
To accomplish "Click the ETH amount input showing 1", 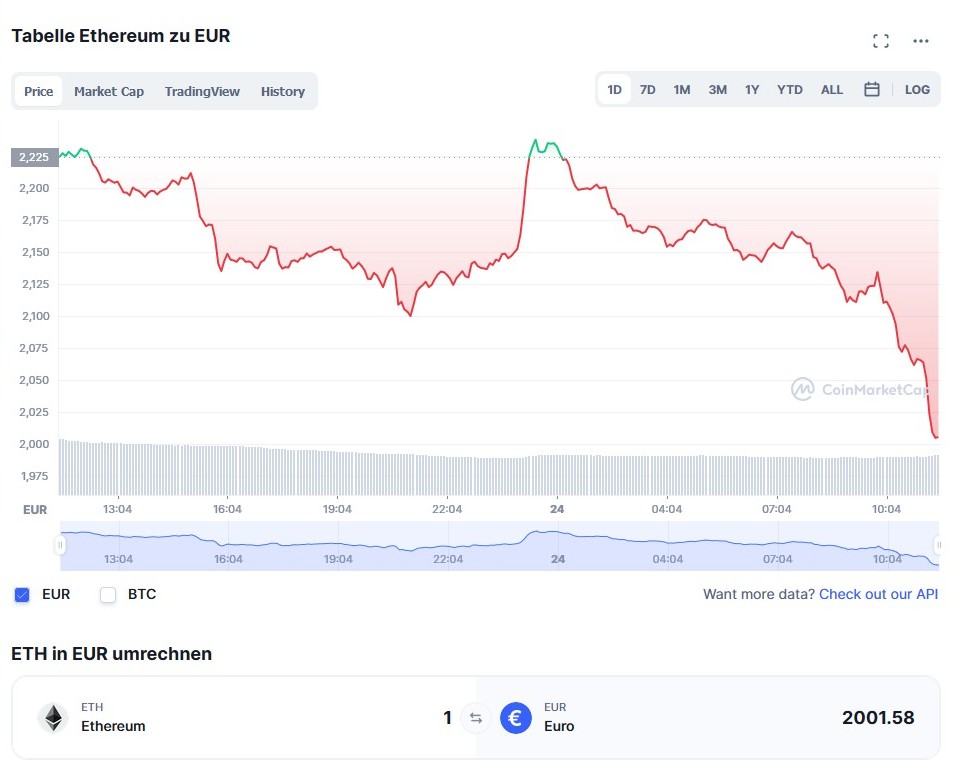I will click(447, 718).
